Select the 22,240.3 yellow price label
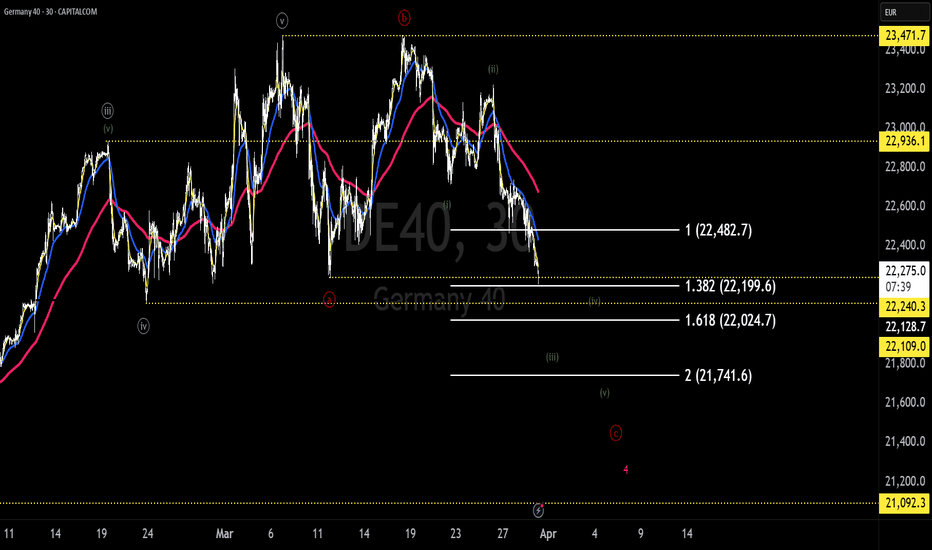932x550 pixels. [x=905, y=306]
